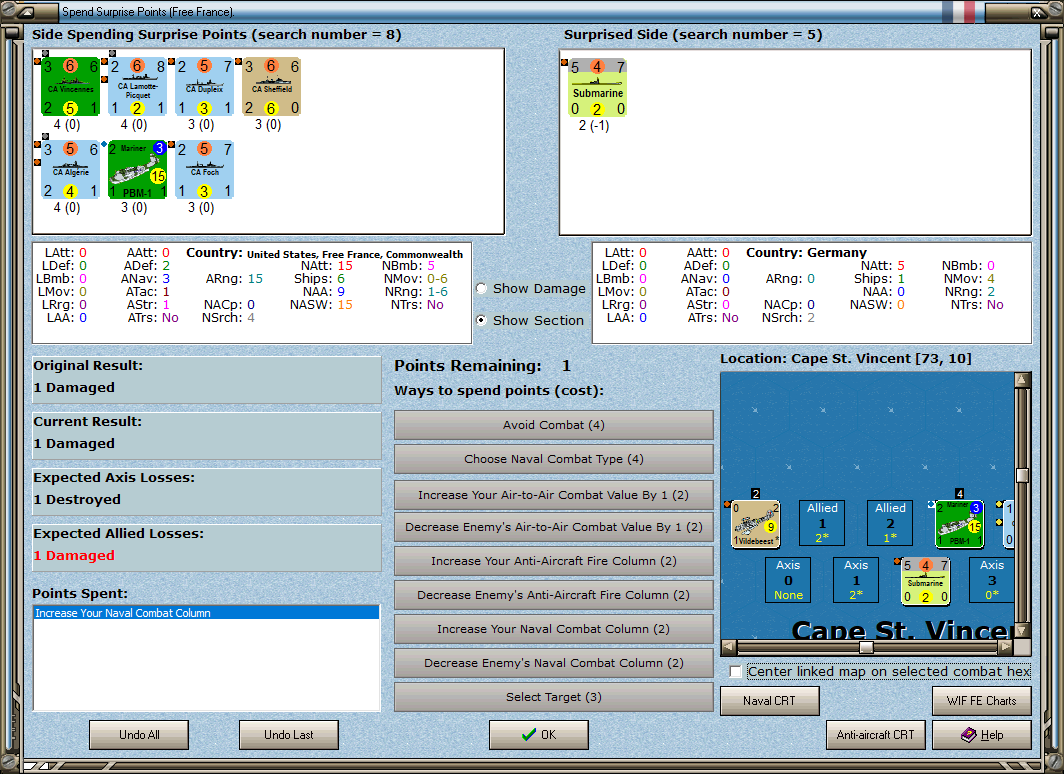
Task: Click the Undo All button
Action: [139, 735]
